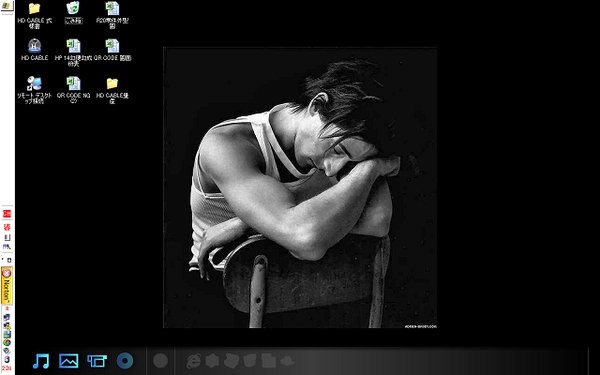
Task: Open the QR CODE NG spreadsheet
Action: pyautogui.click(x=73, y=90)
